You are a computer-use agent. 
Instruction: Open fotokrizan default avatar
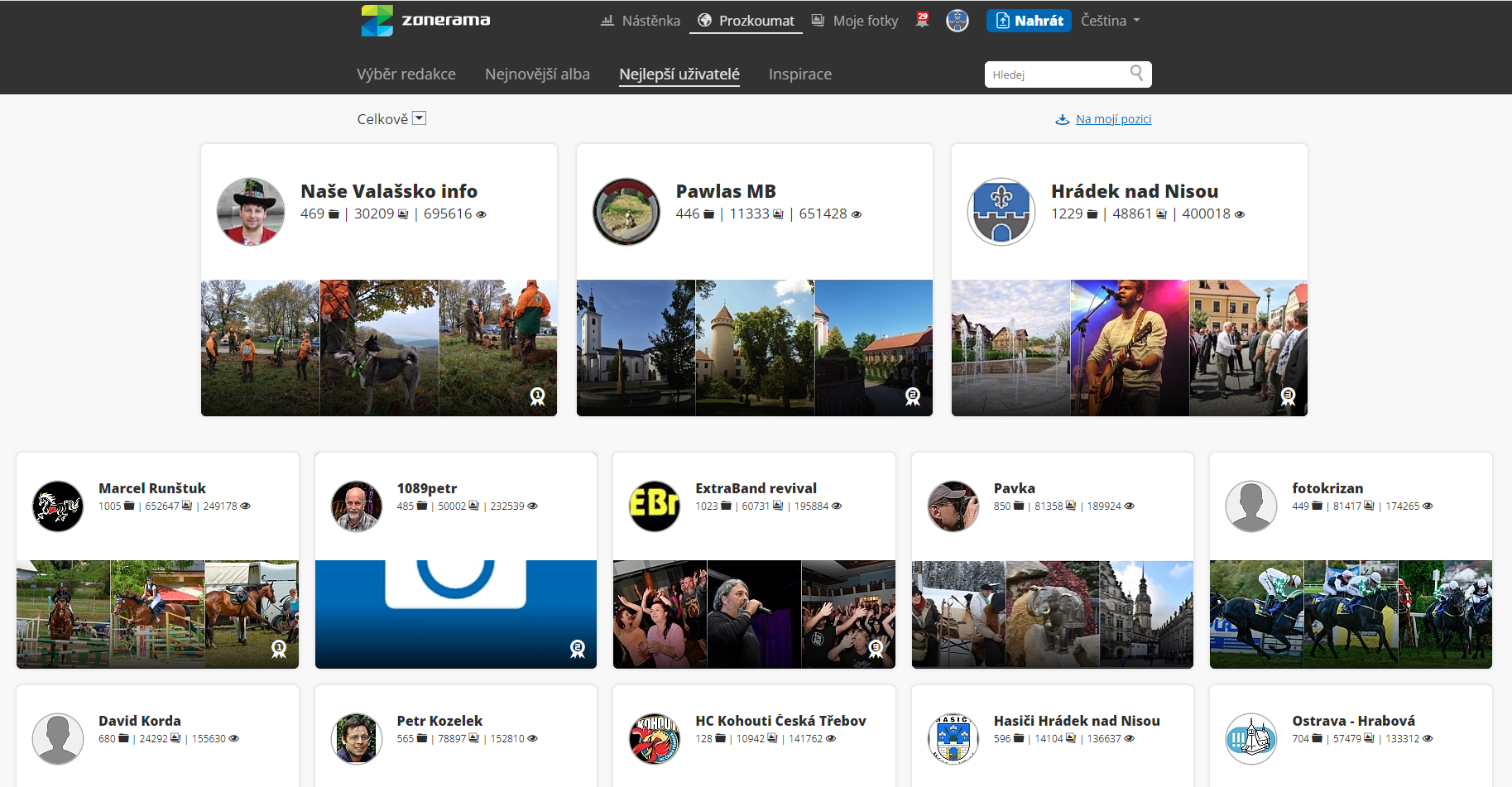coord(1251,506)
